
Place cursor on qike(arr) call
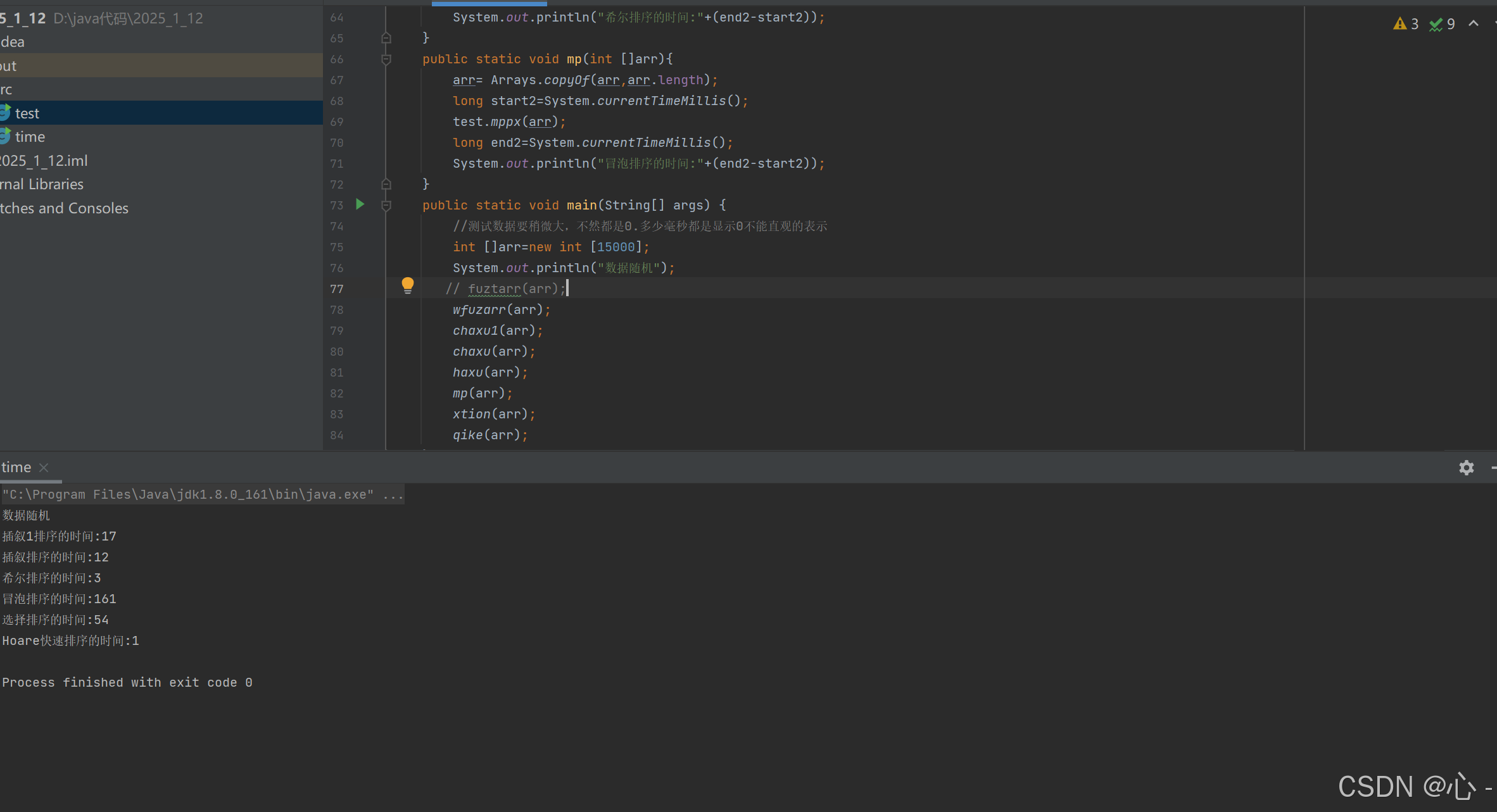click(490, 435)
